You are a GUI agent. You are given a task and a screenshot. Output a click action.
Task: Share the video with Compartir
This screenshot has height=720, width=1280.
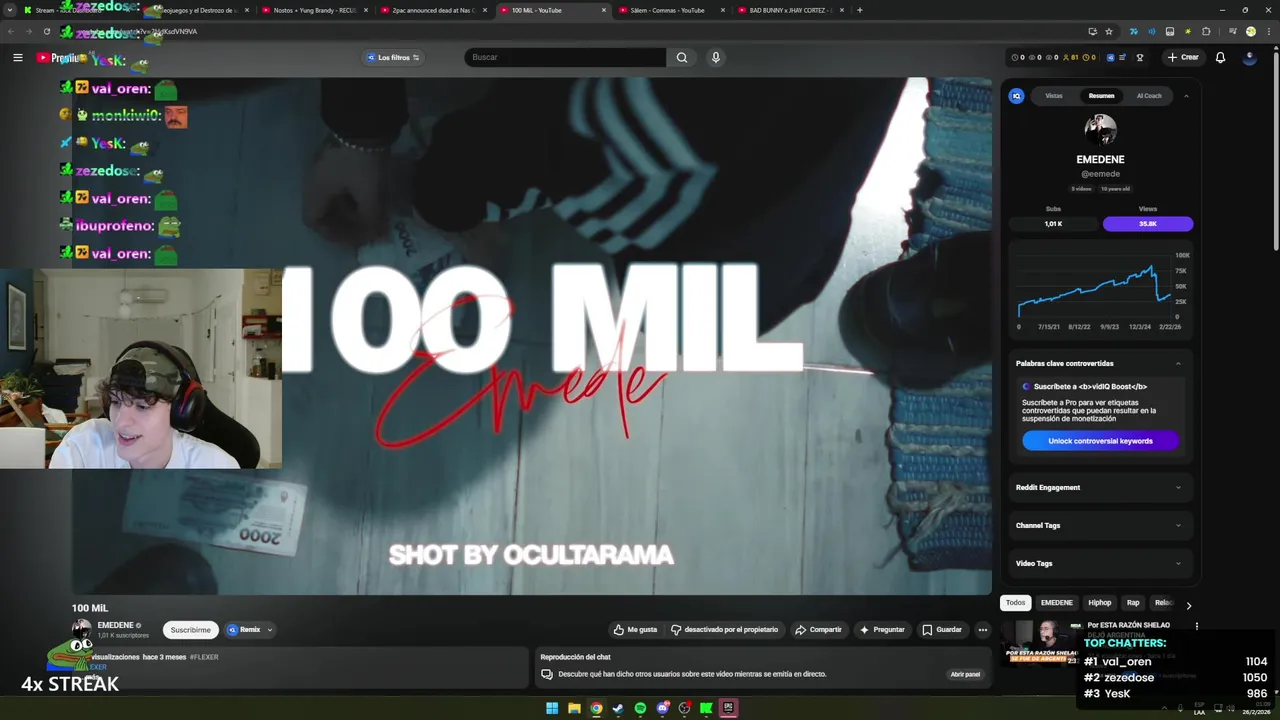pos(818,630)
